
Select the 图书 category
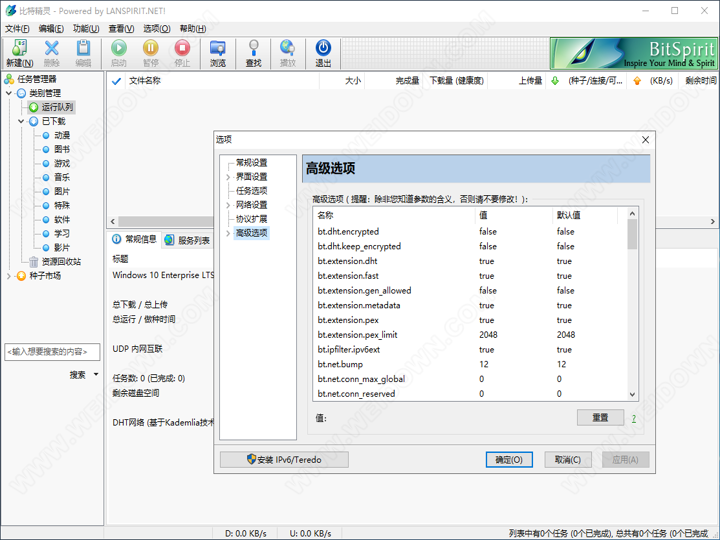point(62,149)
